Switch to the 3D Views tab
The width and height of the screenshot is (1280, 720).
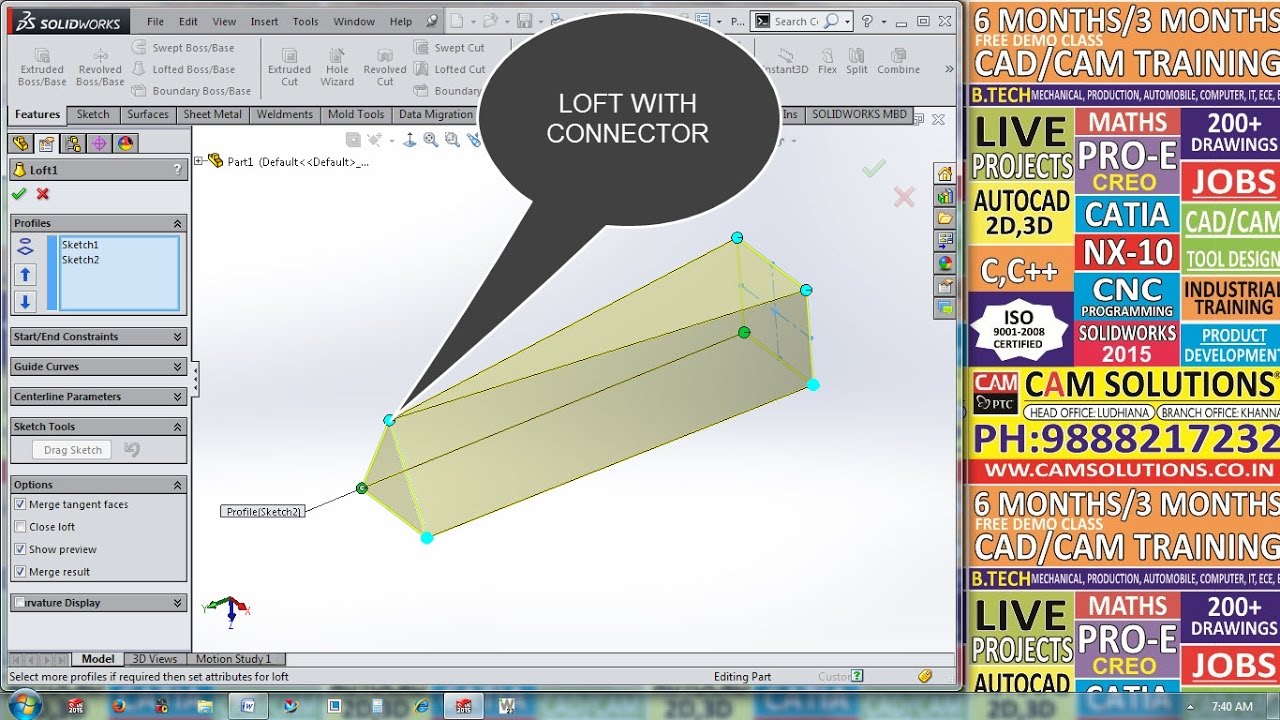coord(155,659)
